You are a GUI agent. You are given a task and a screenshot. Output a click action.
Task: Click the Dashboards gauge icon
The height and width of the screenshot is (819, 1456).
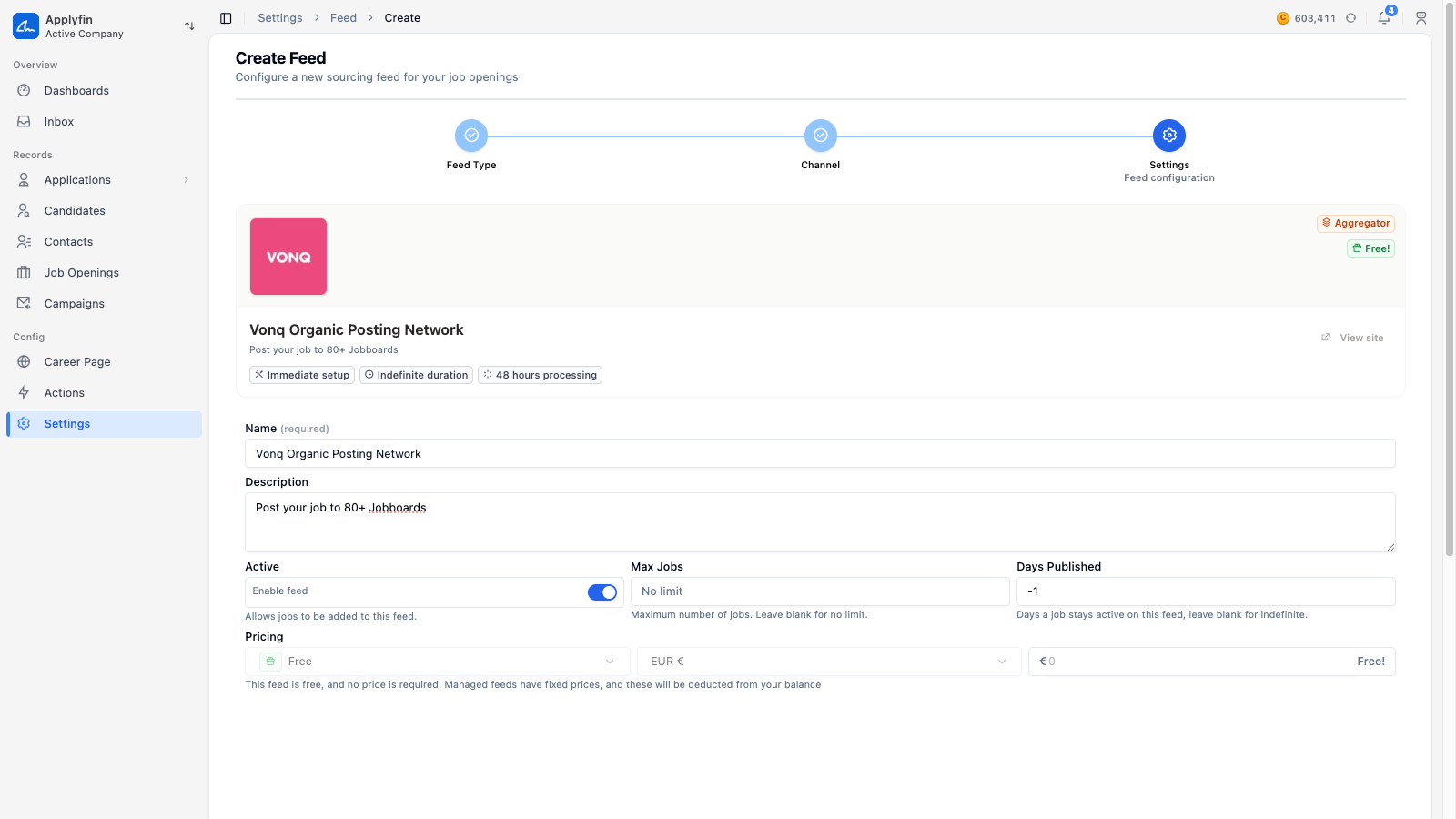coord(25,91)
